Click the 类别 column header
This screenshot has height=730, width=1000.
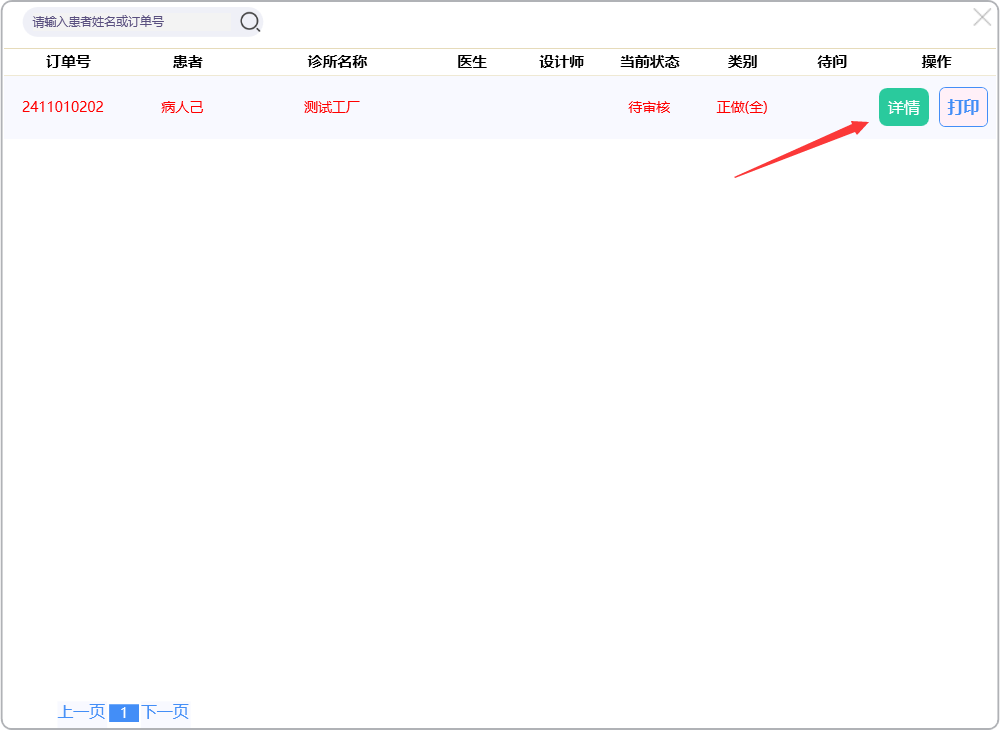point(742,62)
